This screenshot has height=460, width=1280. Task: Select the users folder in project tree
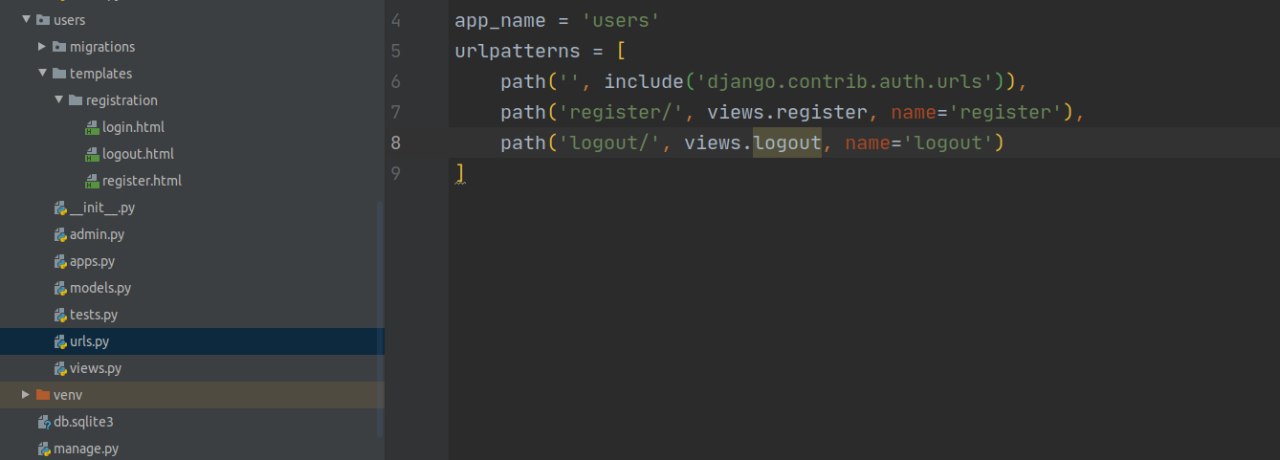69,20
